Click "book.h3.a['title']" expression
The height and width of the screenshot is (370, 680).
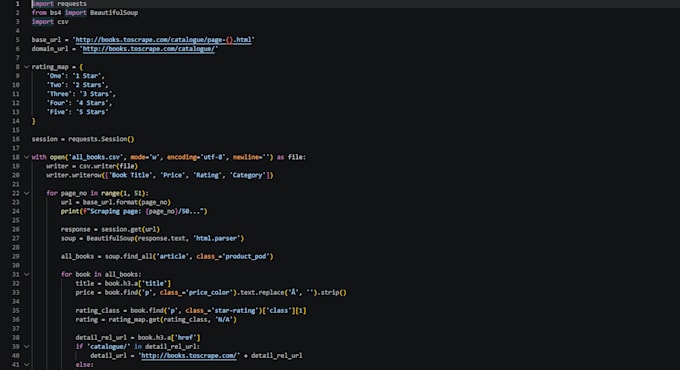137,283
